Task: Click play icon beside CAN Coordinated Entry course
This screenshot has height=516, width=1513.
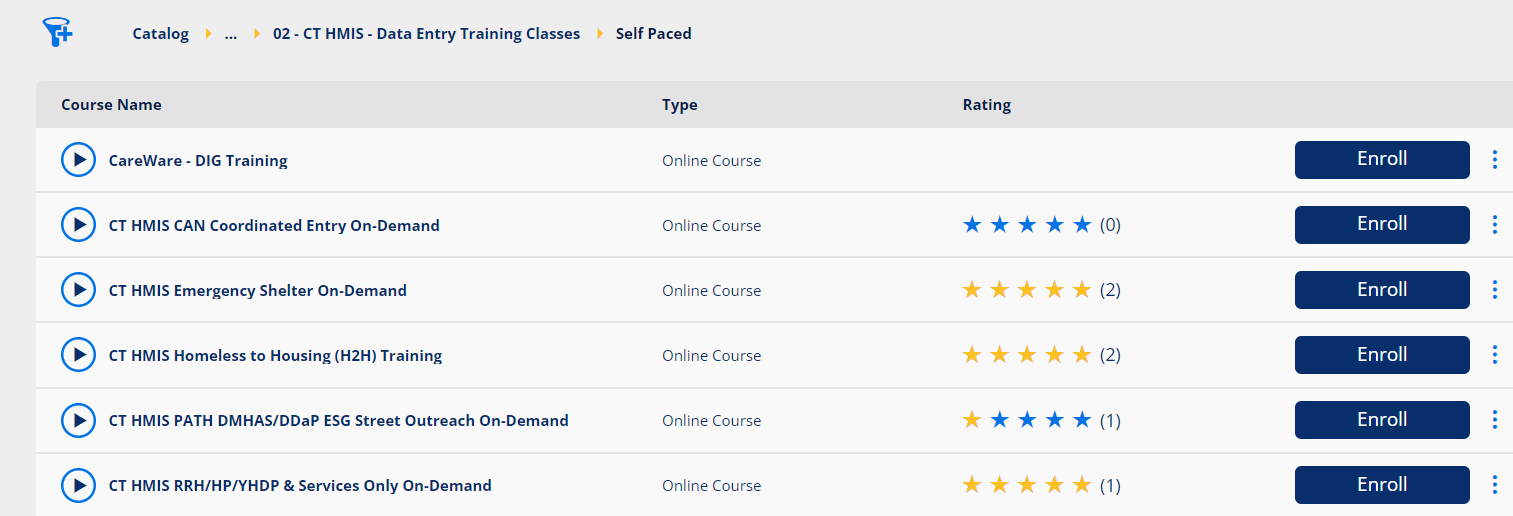Action: pos(78,225)
